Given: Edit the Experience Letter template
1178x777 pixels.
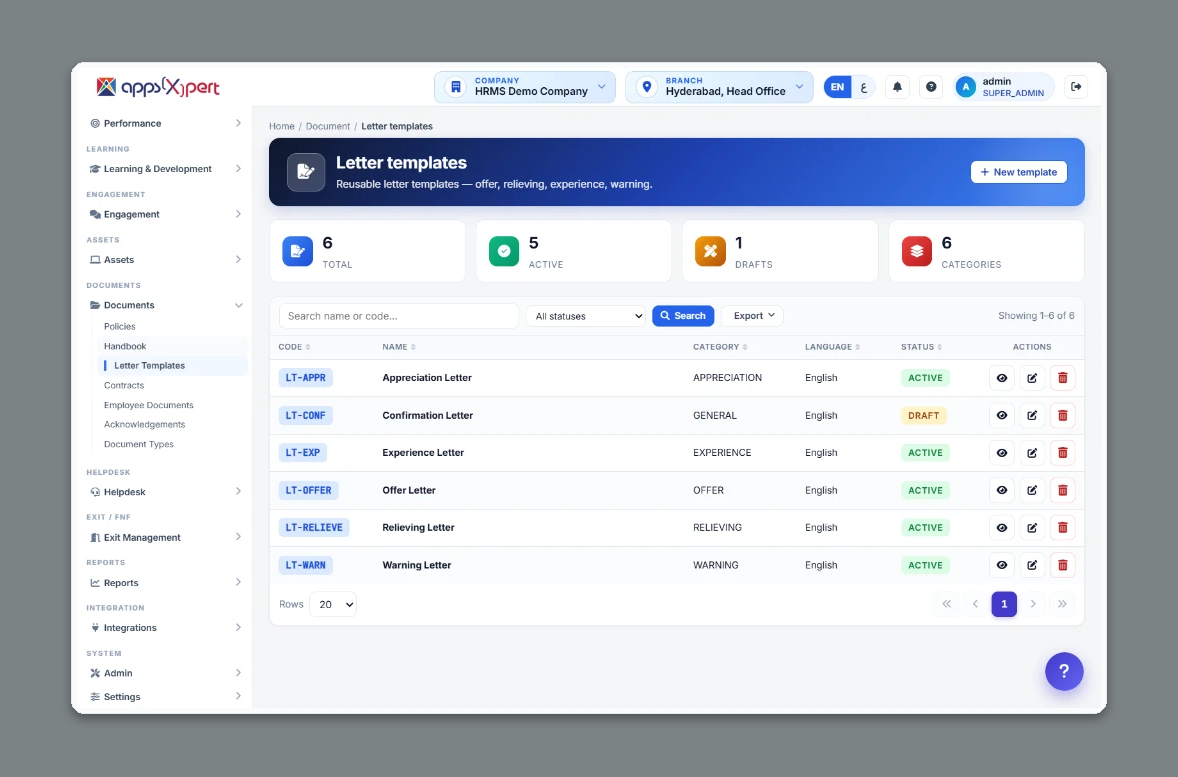Looking at the screenshot, I should click(1032, 453).
